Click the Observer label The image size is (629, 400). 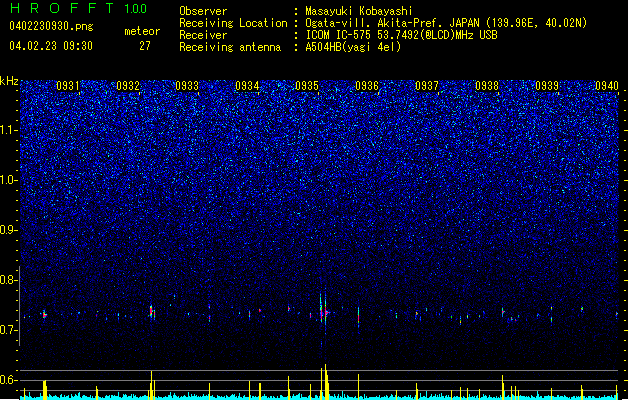tap(203, 11)
